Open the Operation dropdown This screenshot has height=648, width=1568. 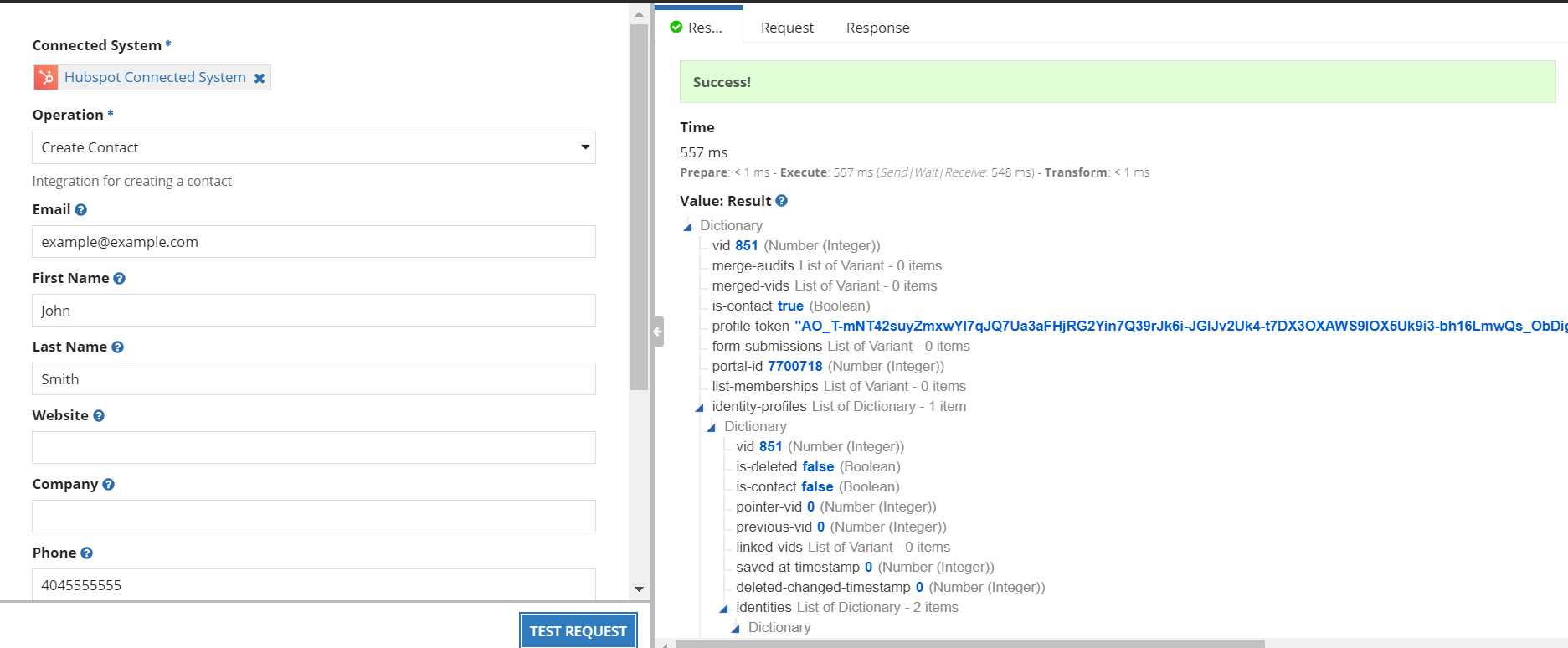point(313,147)
